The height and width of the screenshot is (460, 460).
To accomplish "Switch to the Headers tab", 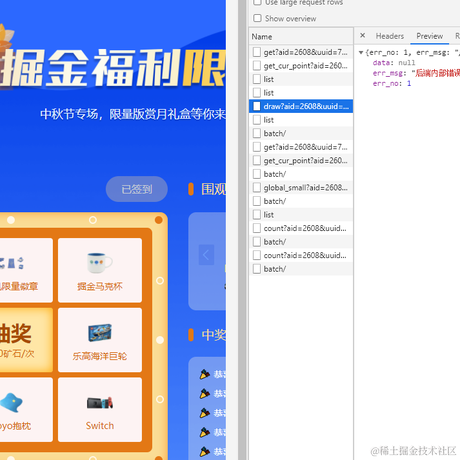I will point(390,36).
